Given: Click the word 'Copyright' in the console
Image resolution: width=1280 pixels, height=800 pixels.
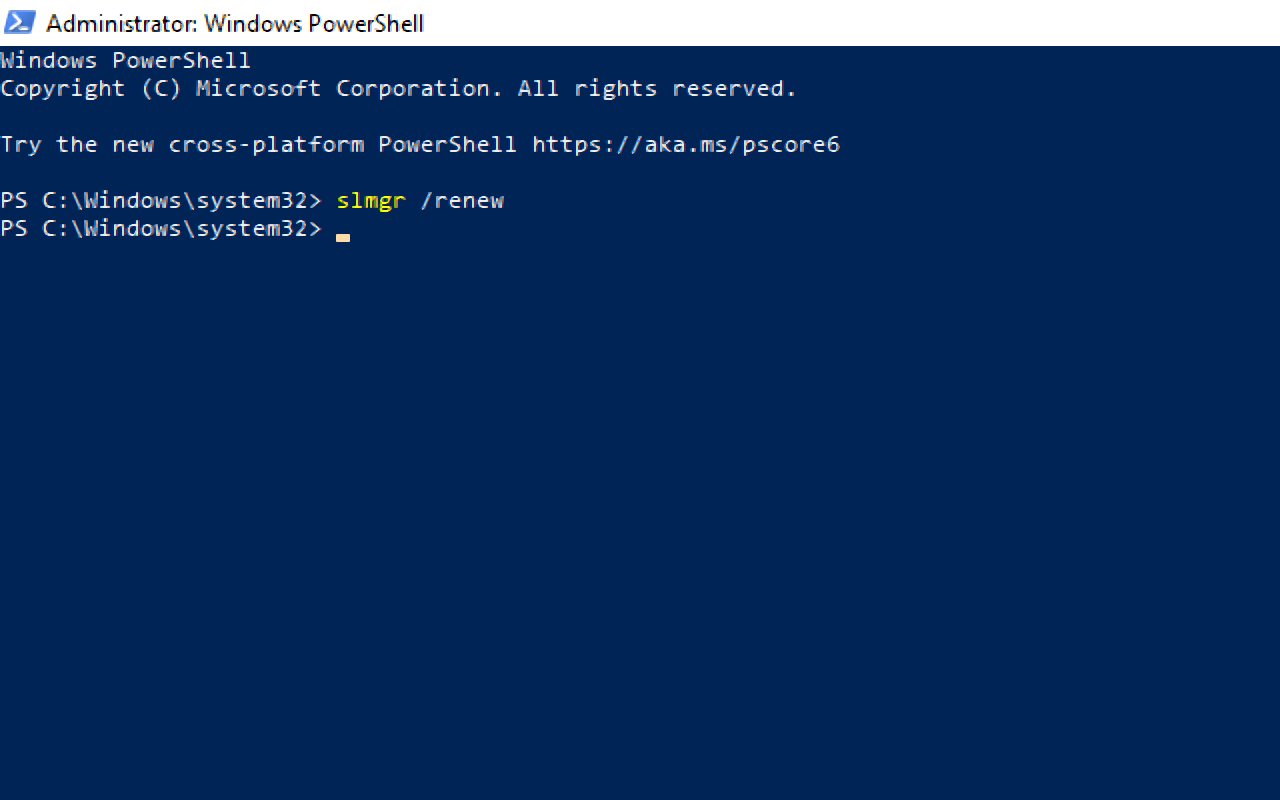Looking at the screenshot, I should point(62,89).
